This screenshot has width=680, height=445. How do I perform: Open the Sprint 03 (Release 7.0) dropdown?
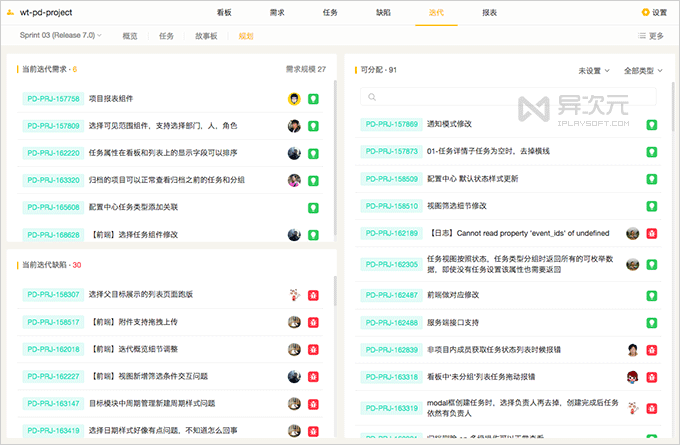[60, 35]
